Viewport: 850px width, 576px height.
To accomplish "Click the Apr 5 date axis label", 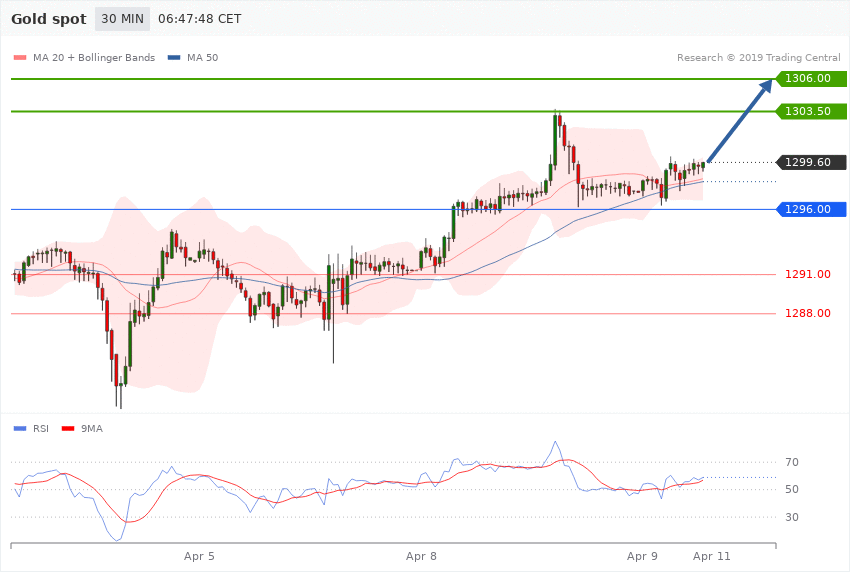I will 199,556.
